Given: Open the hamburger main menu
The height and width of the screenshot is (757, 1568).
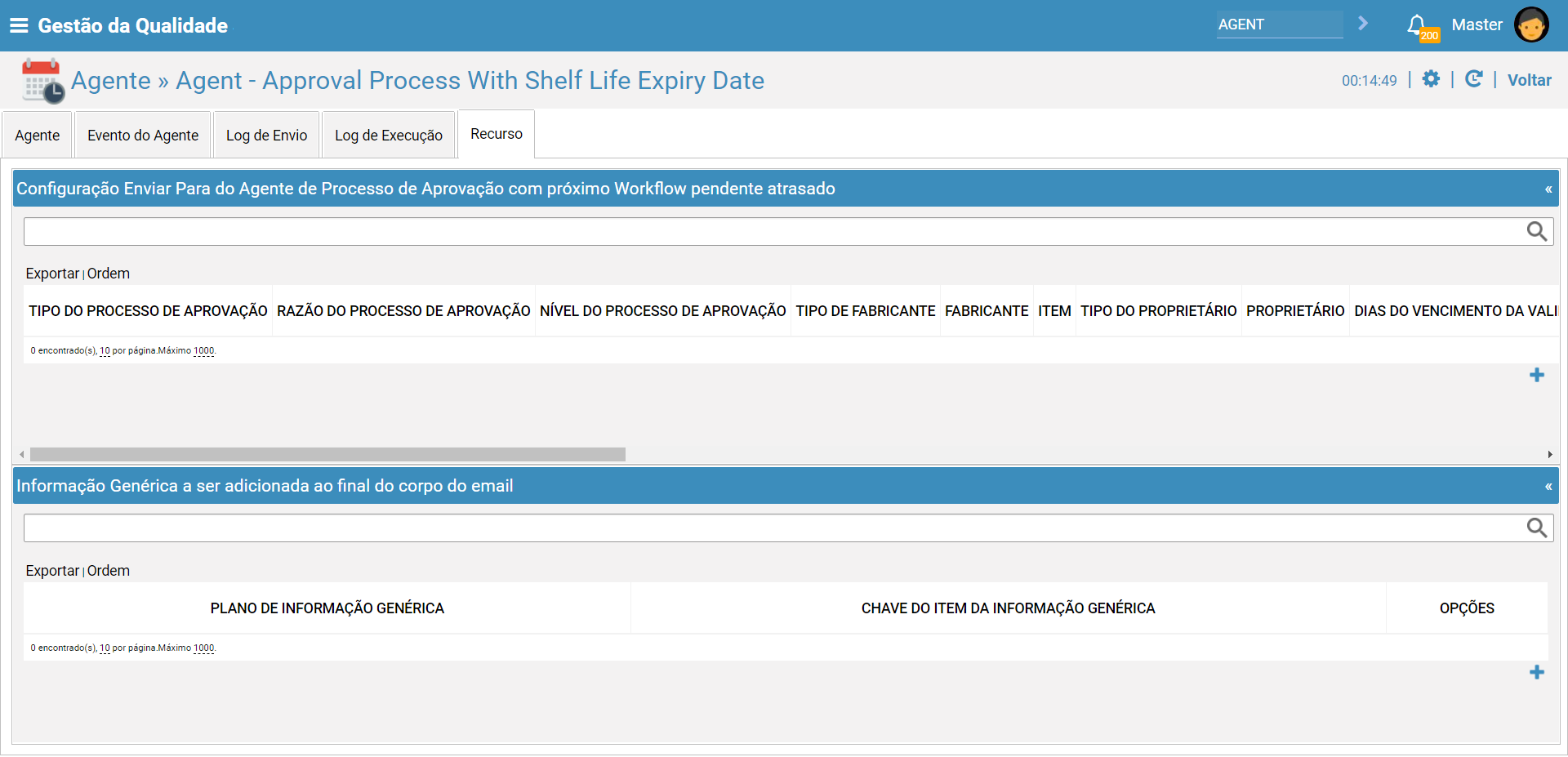Looking at the screenshot, I should 19,25.
